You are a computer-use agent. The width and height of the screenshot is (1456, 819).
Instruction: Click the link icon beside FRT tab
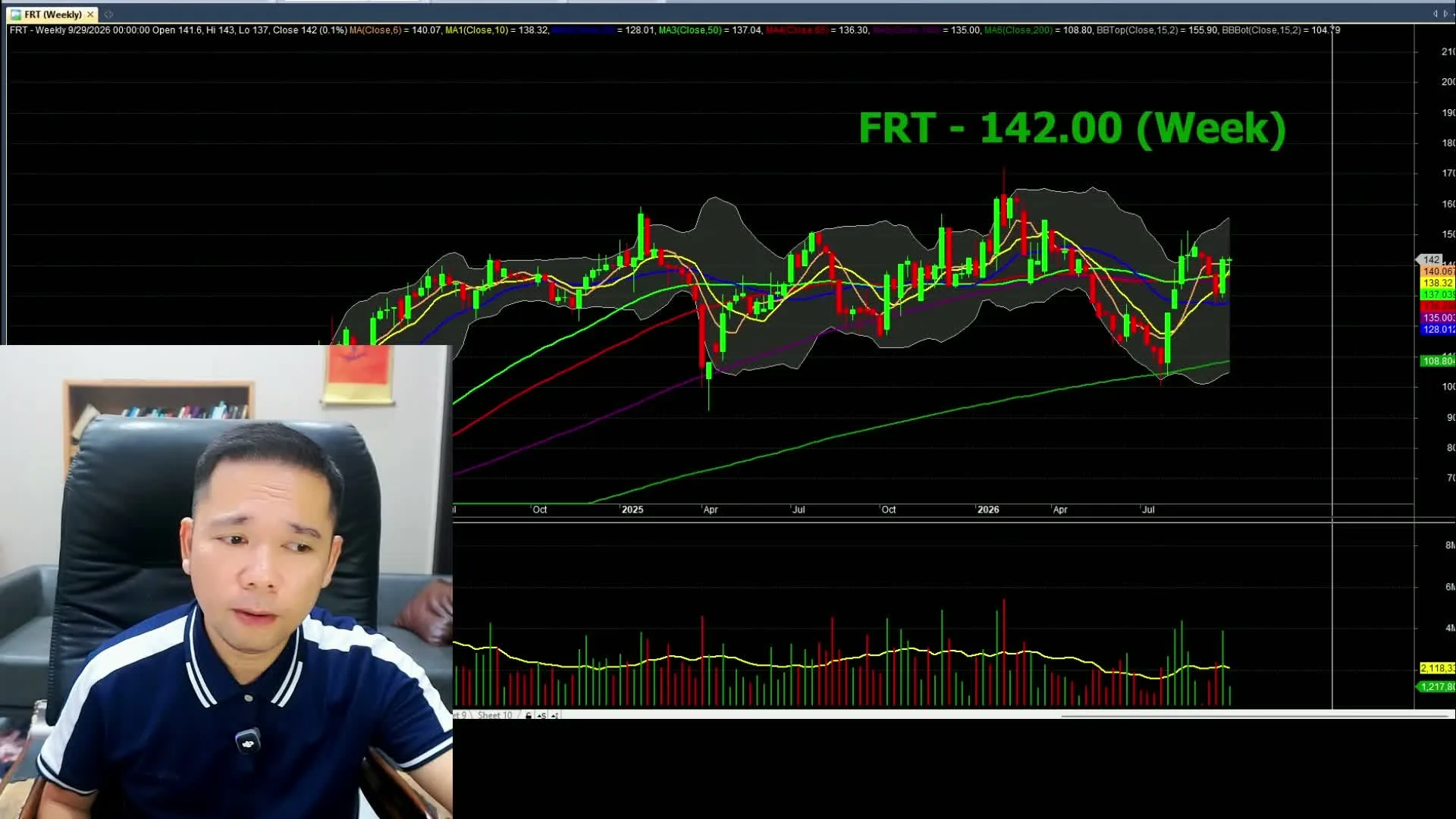point(108,14)
